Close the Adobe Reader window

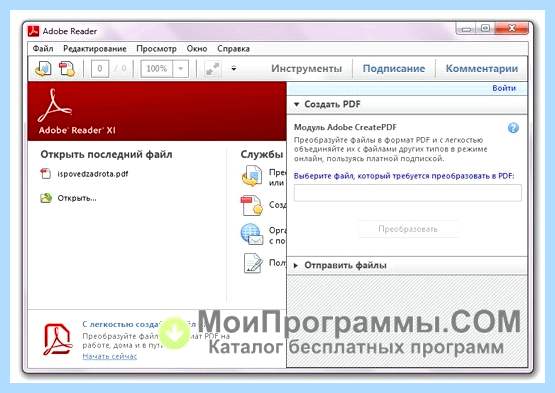coord(511,28)
